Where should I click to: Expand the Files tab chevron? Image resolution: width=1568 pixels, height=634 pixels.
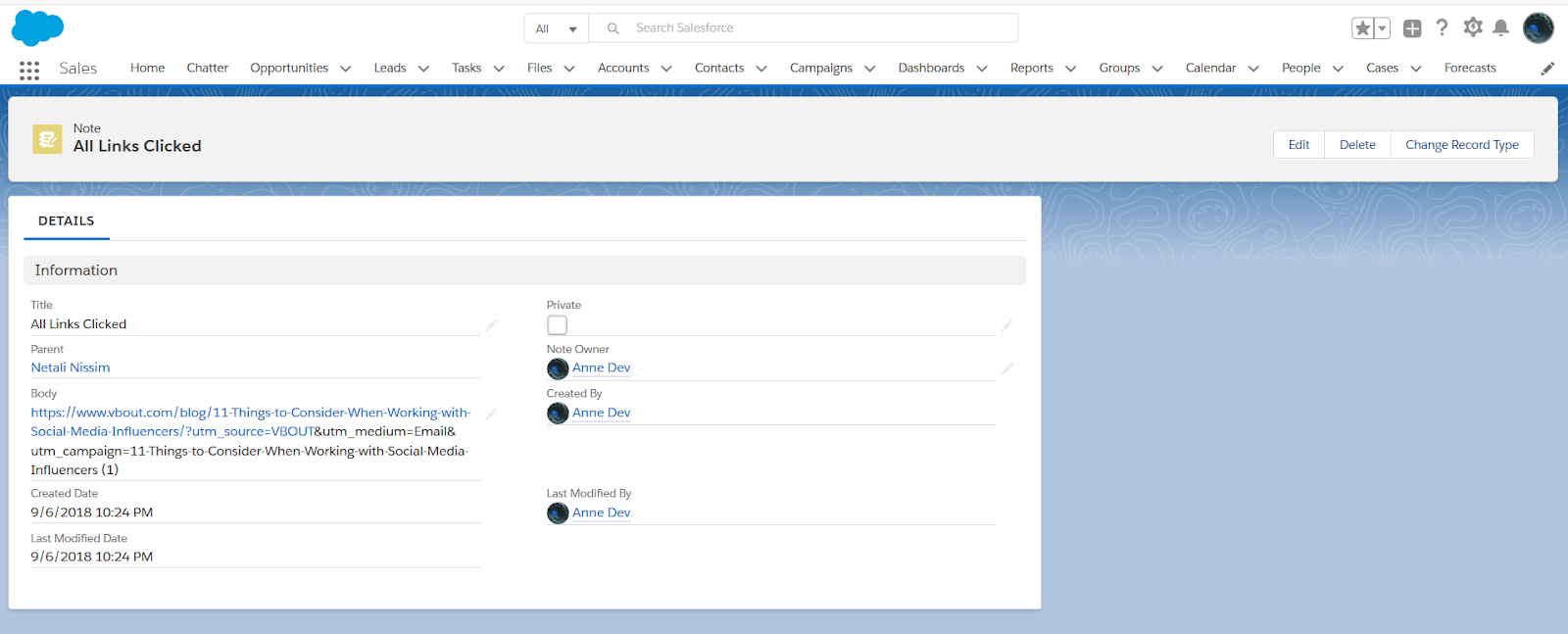click(x=569, y=69)
